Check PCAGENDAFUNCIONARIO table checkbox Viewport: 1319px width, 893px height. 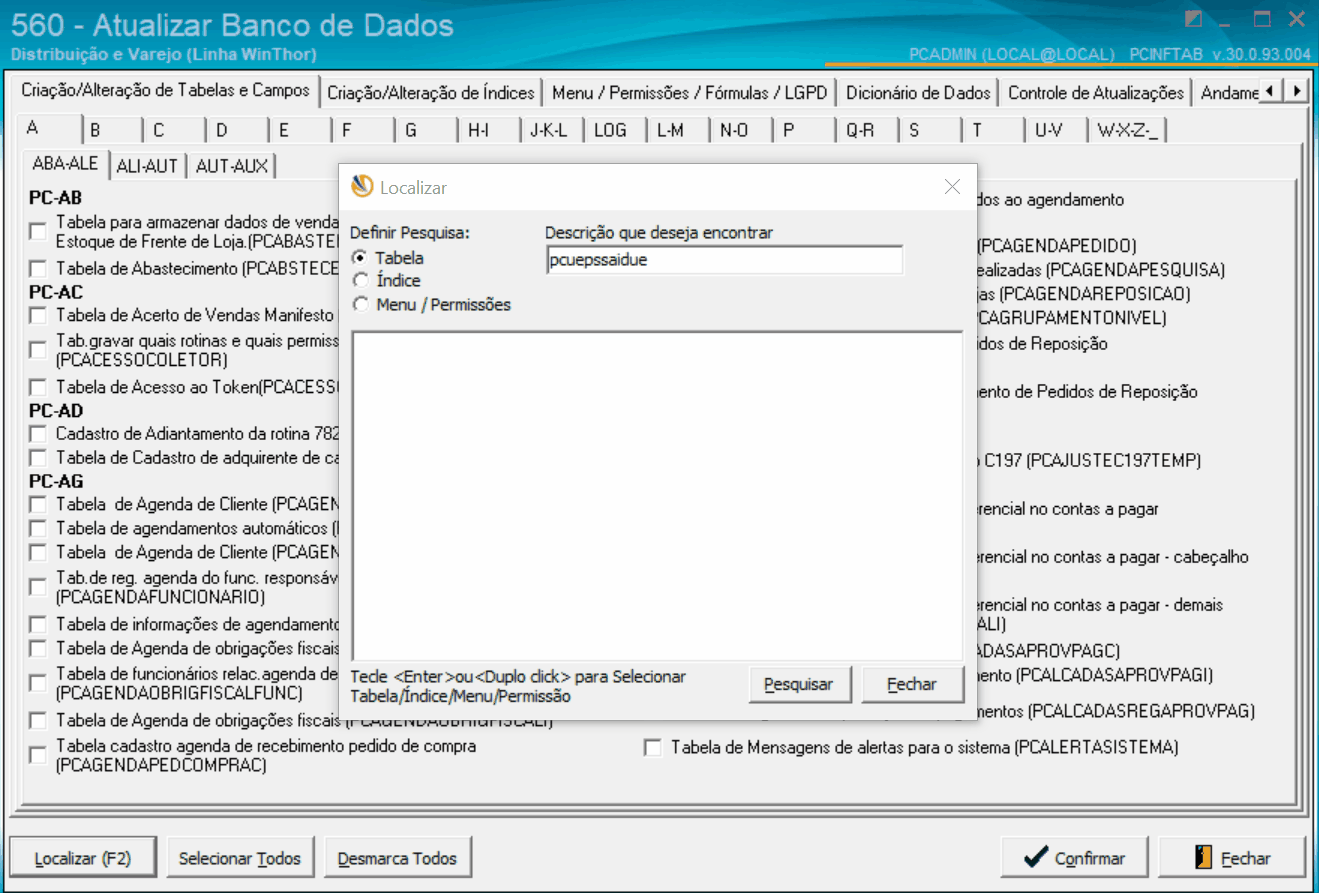coord(38,587)
